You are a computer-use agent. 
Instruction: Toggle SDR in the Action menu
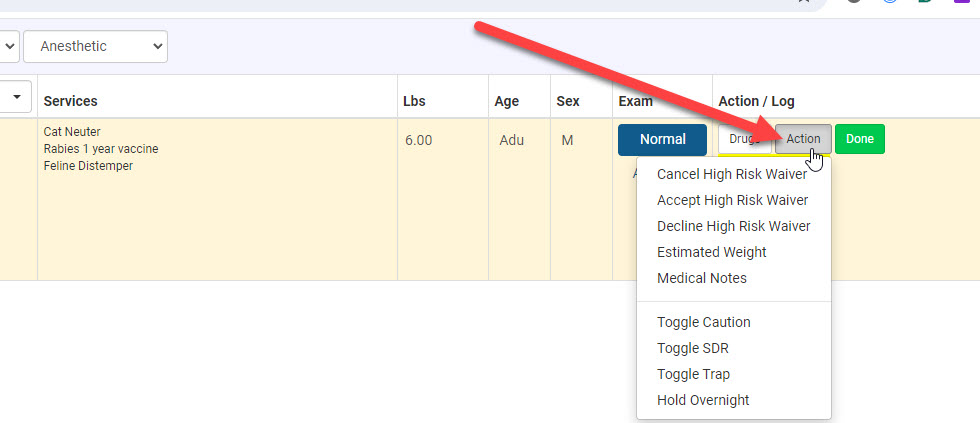[x=692, y=348]
